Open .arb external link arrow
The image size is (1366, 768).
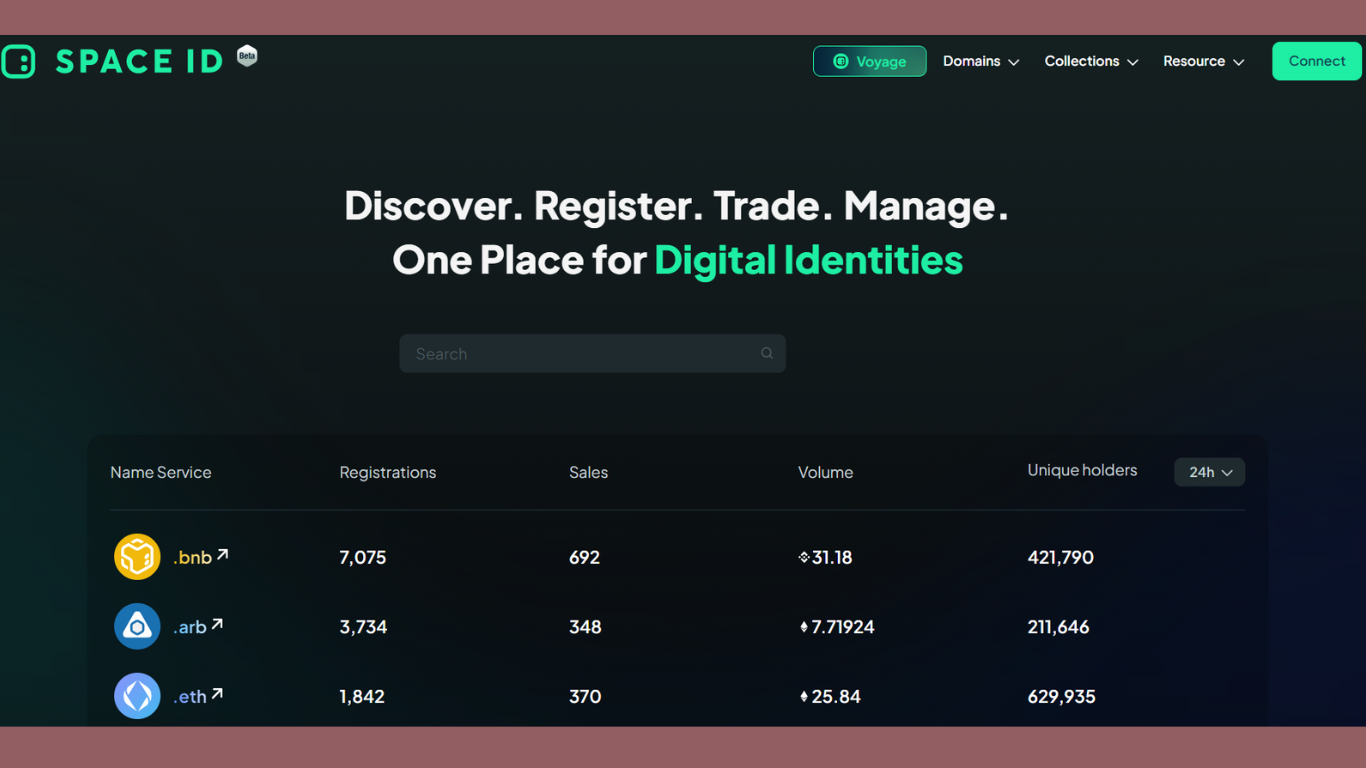coord(217,624)
